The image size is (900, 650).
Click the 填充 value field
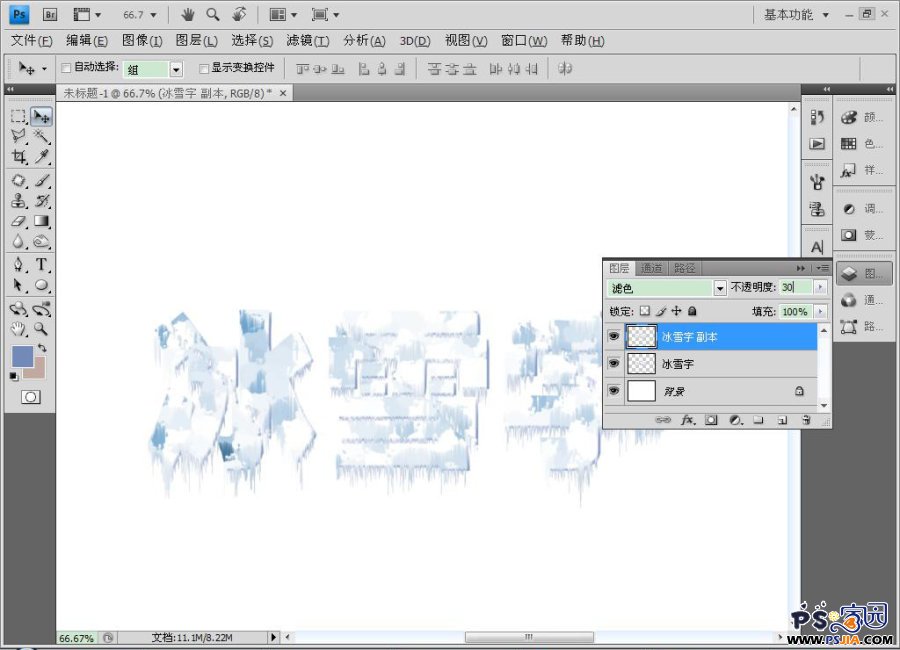pyautogui.click(x=795, y=312)
